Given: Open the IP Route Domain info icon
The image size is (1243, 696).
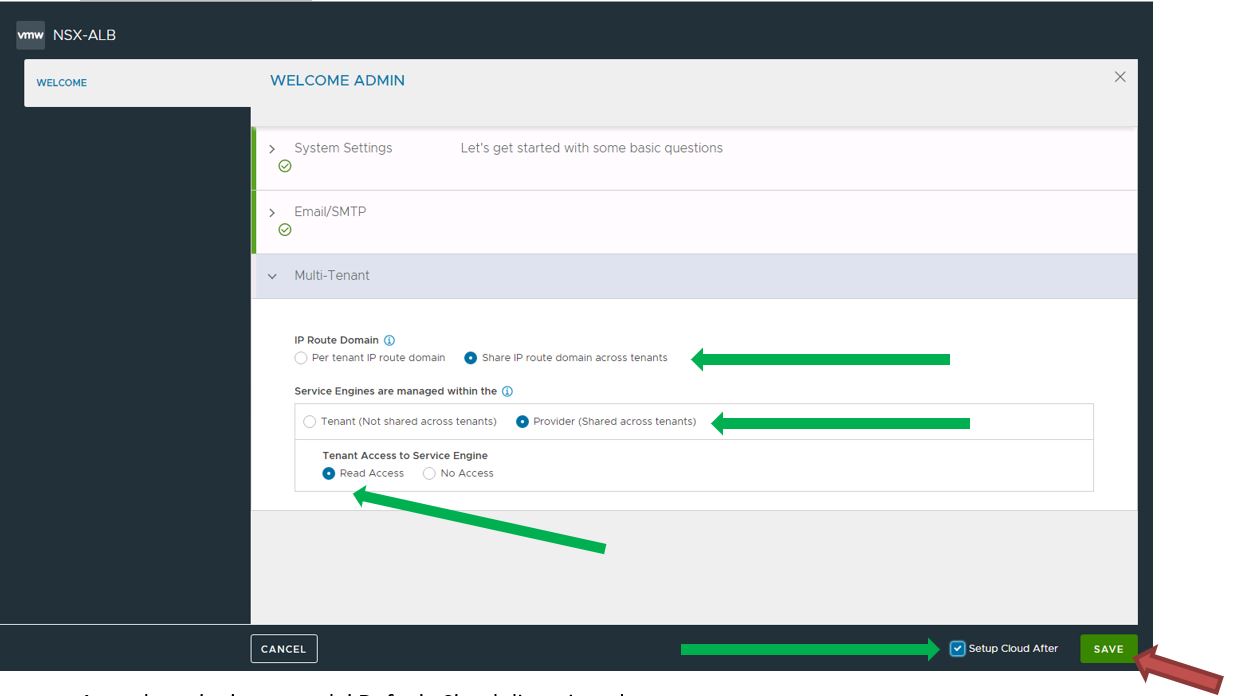Looking at the screenshot, I should [390, 340].
